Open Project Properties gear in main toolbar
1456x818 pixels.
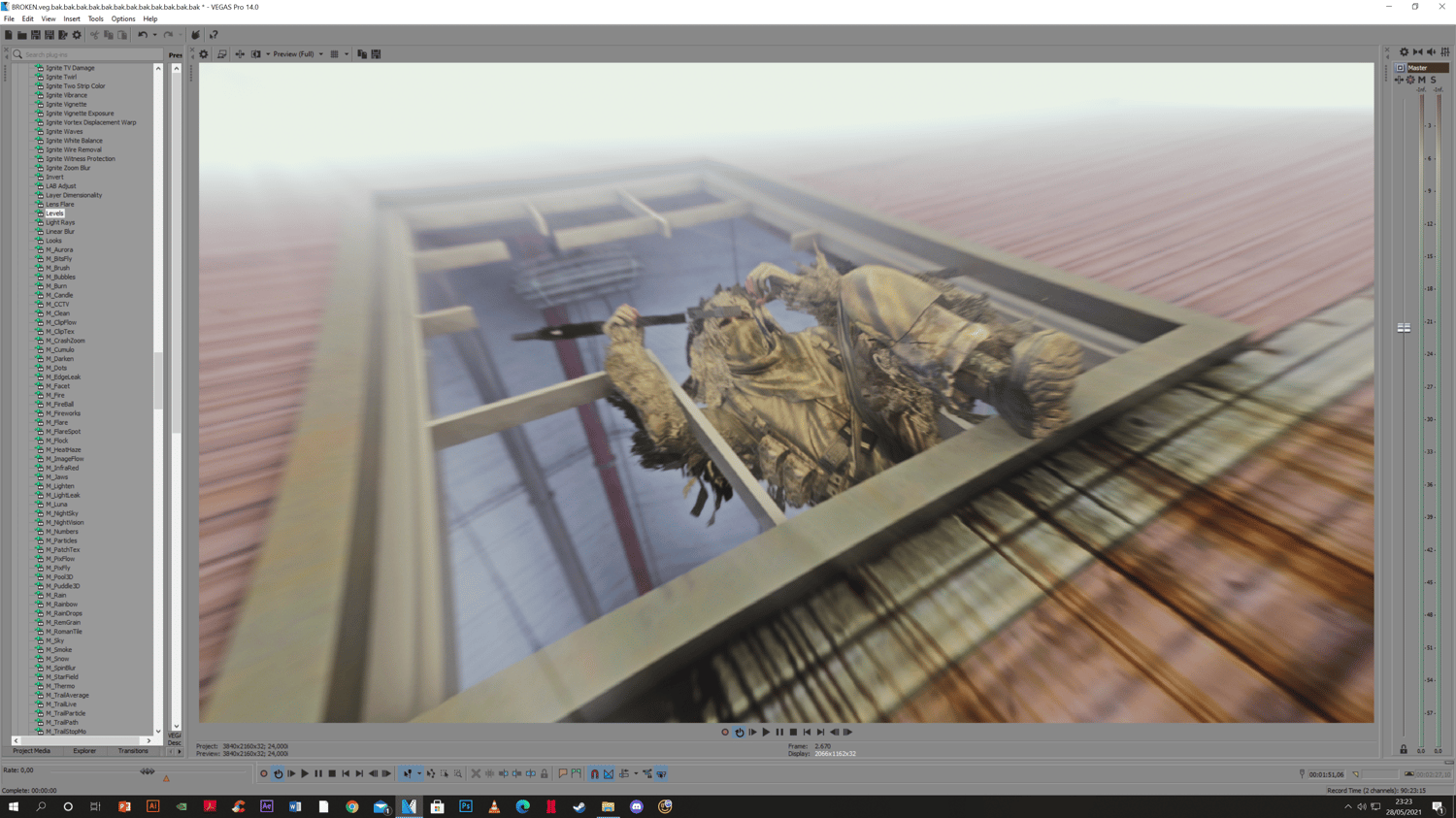pos(77,35)
